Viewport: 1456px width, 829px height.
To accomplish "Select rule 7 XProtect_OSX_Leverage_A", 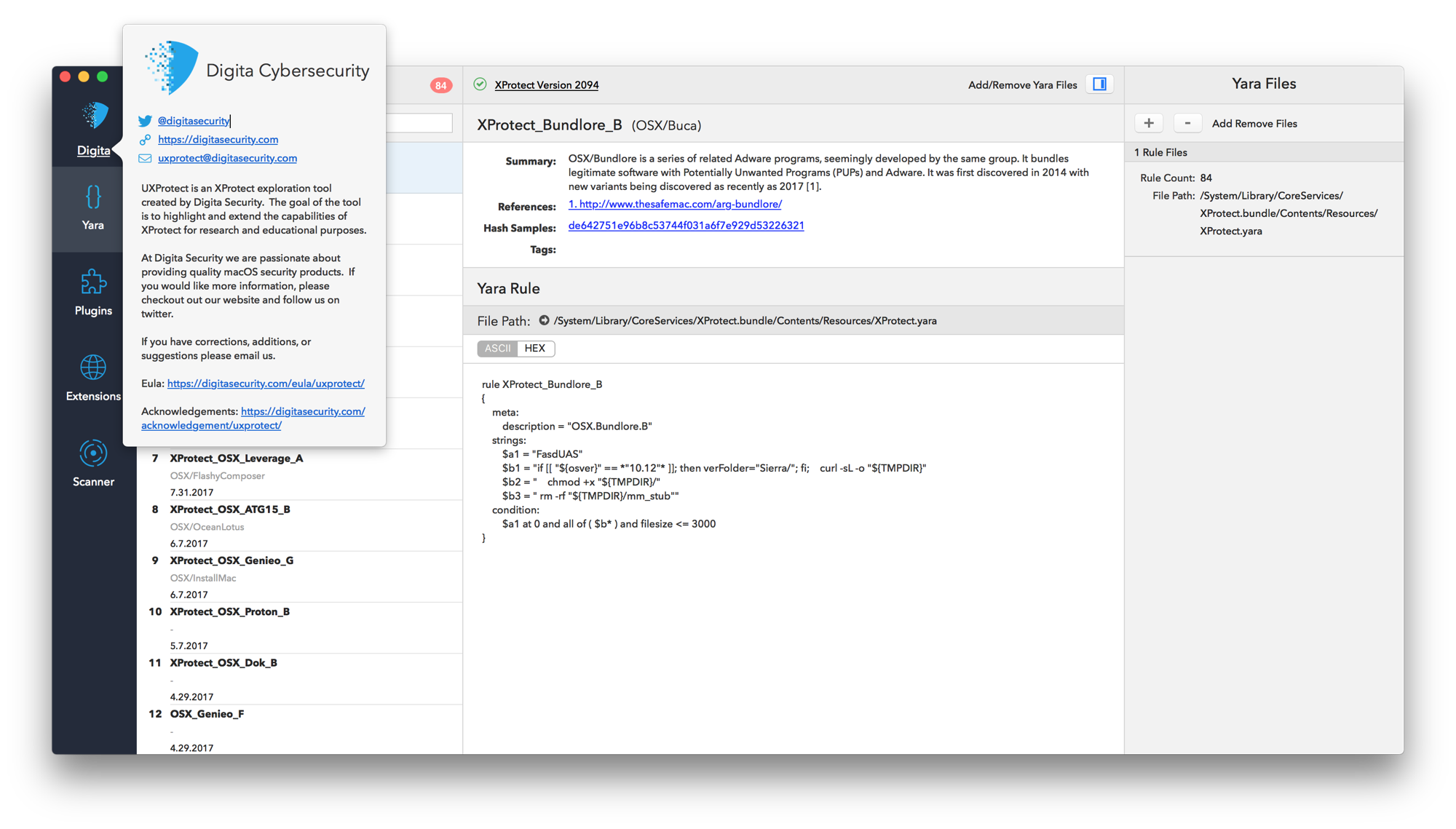I will 299,475.
